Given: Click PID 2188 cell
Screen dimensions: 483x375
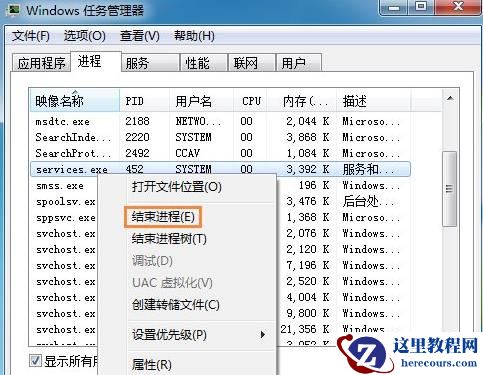Looking at the screenshot, I should [x=137, y=121].
